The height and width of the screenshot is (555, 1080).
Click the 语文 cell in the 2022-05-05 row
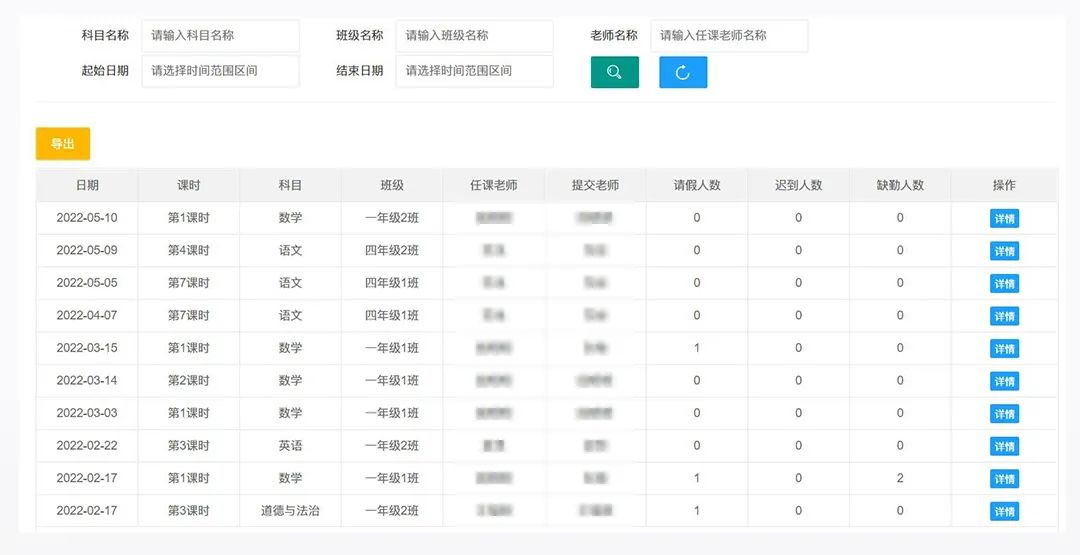(290, 283)
